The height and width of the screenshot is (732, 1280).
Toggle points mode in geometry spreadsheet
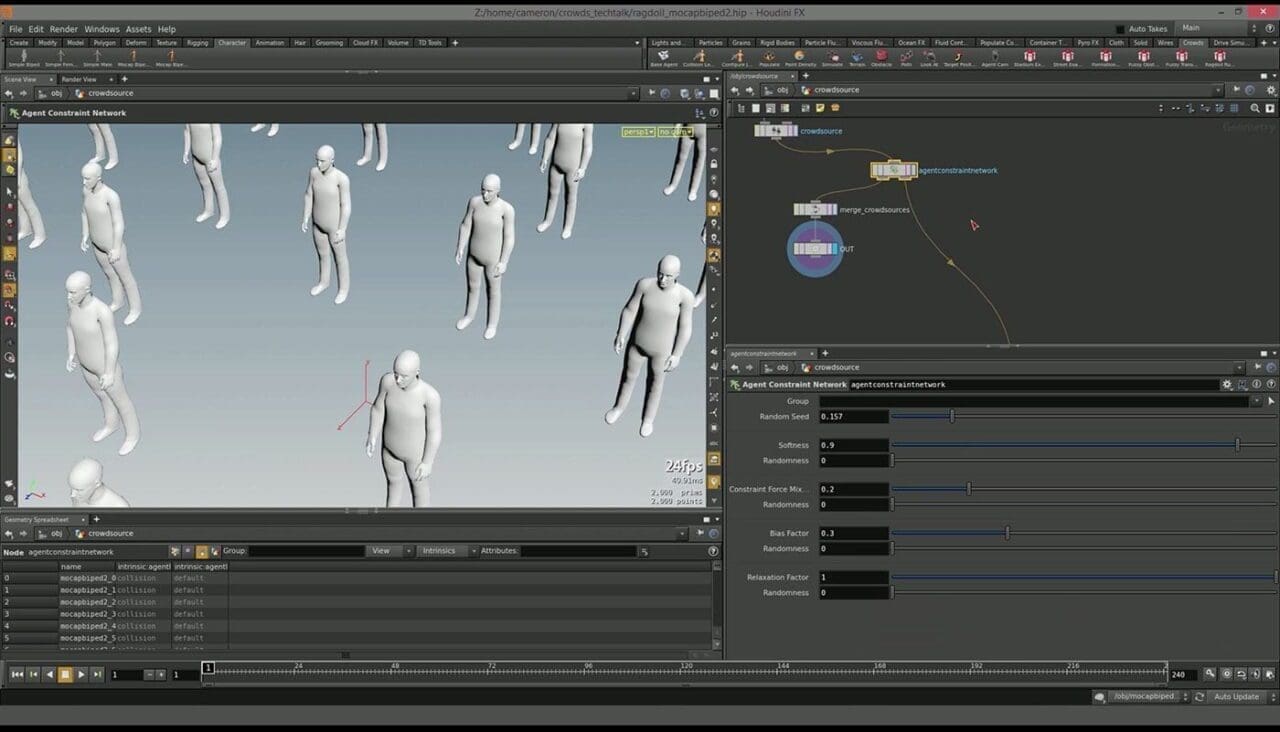(175, 551)
